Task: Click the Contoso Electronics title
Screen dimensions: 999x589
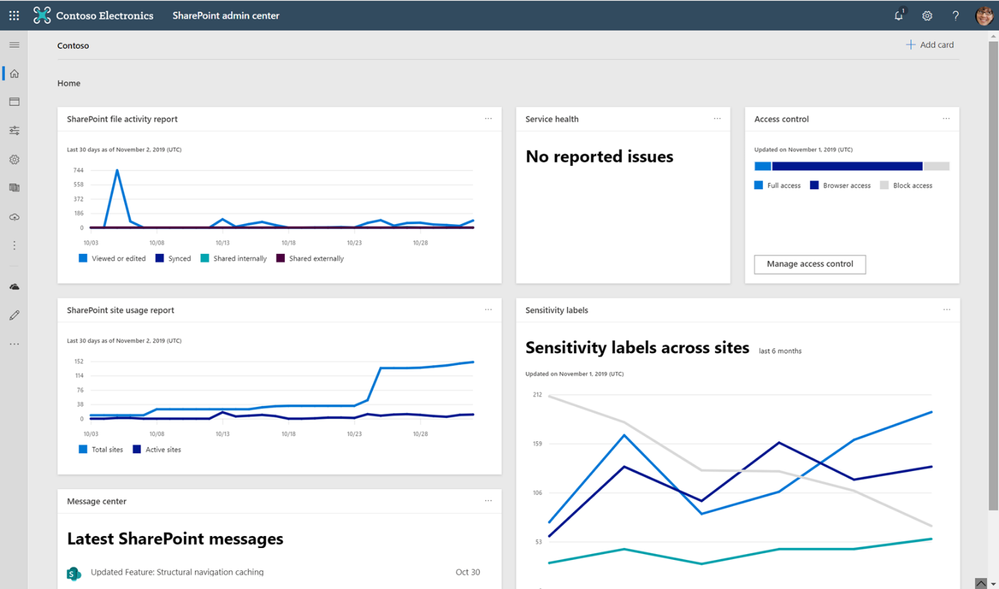Action: pyautogui.click(x=104, y=16)
